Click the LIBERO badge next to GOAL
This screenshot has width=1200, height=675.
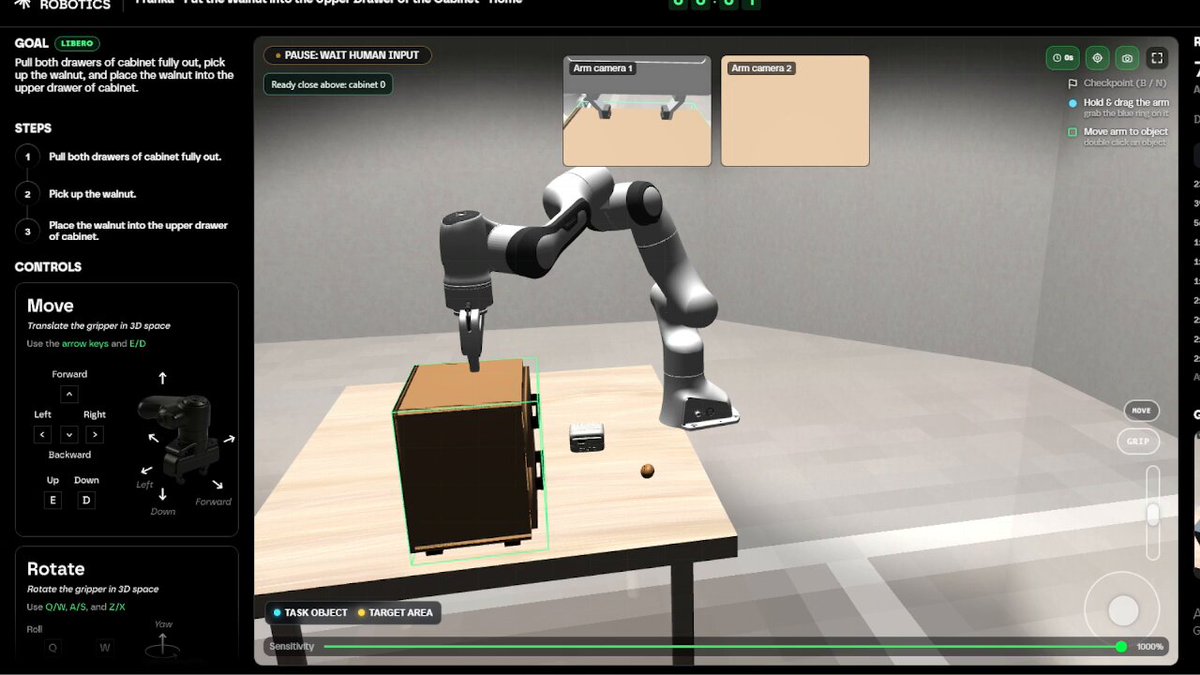point(76,44)
